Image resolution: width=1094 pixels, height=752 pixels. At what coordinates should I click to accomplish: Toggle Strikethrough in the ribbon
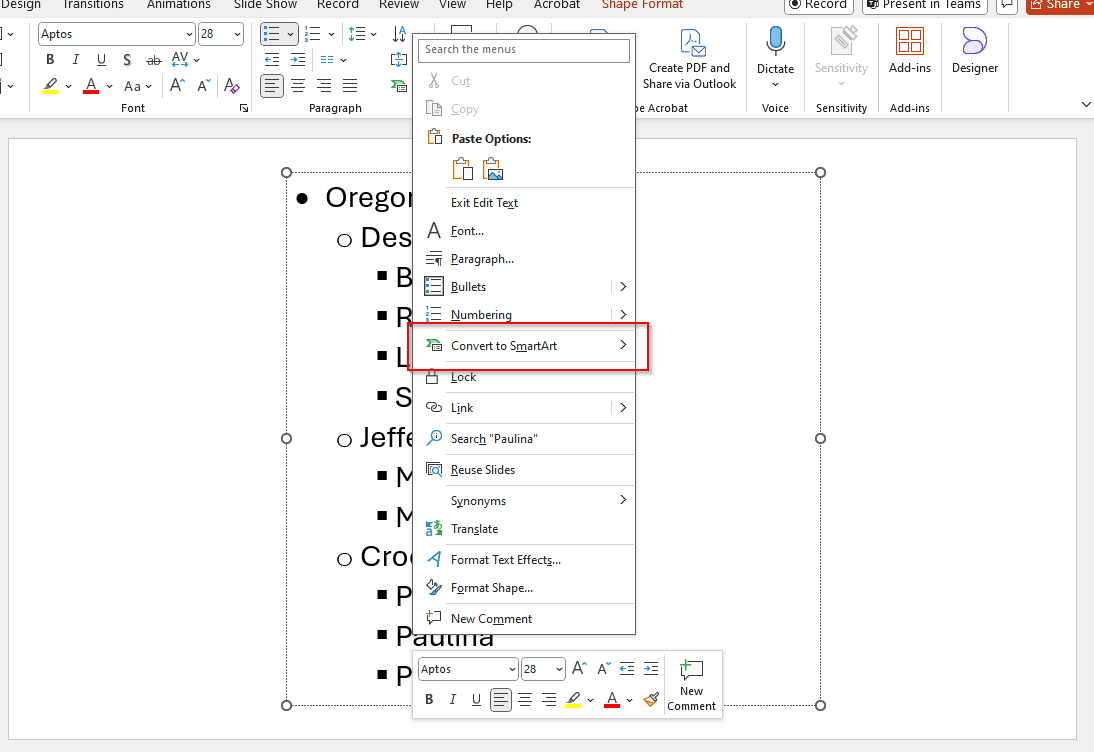point(153,60)
